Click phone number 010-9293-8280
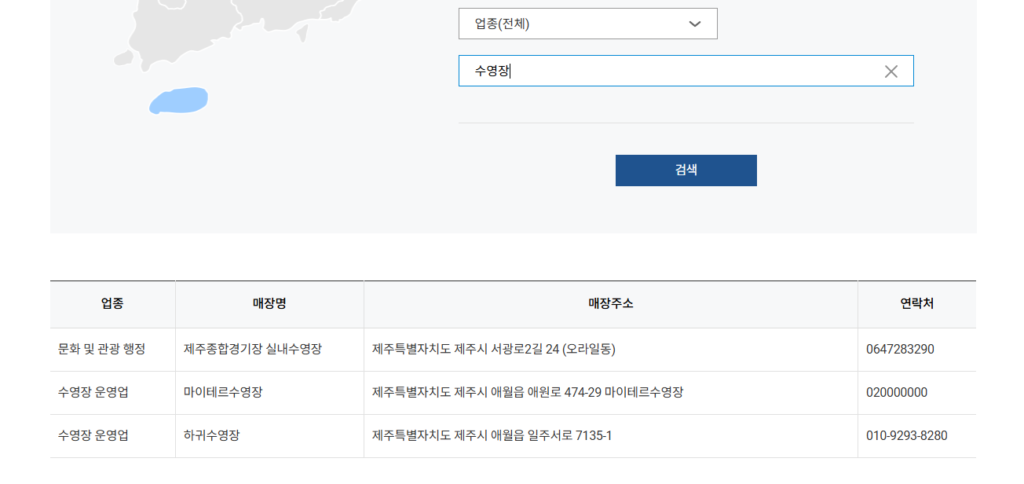This screenshot has height=484, width=1024. pyautogui.click(x=906, y=436)
